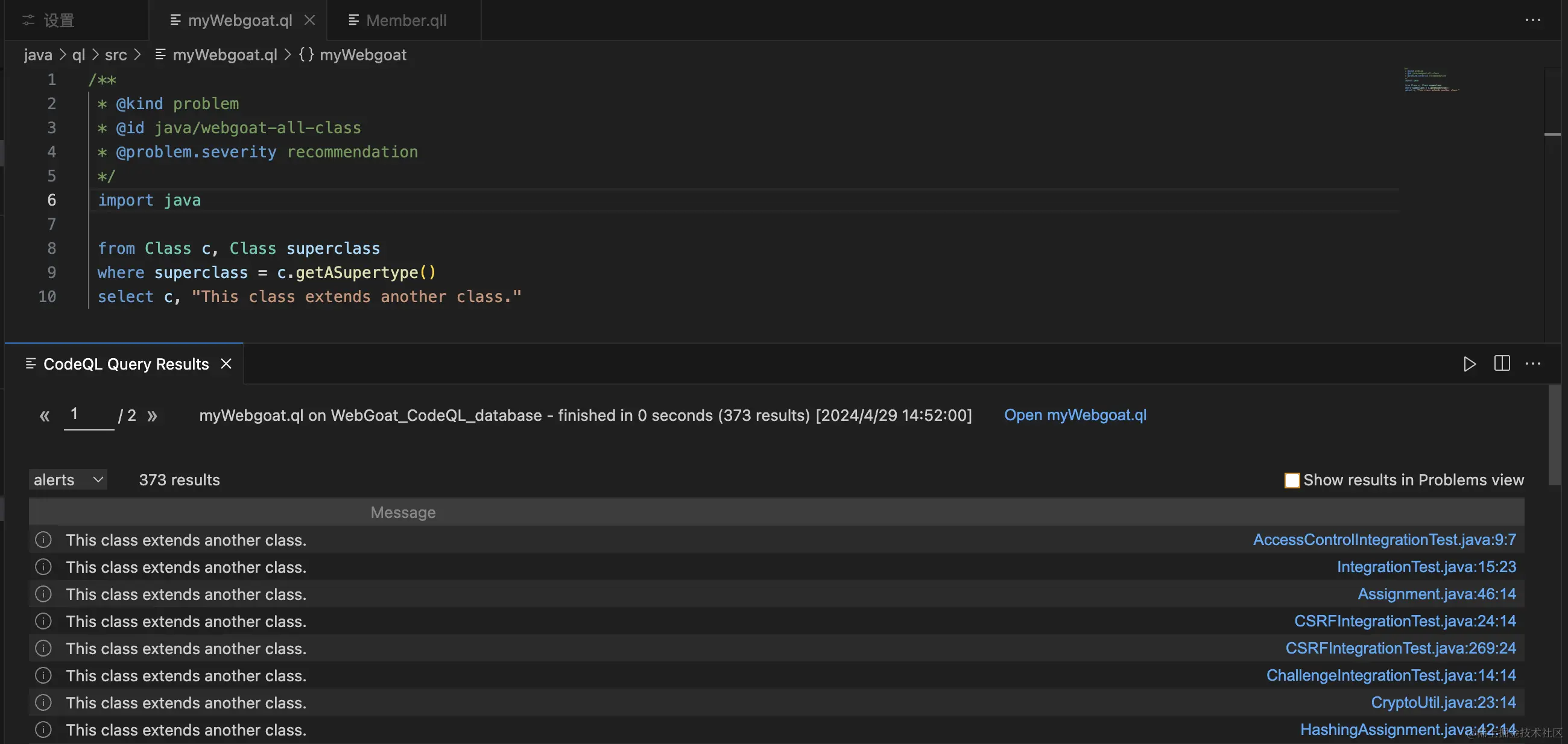This screenshot has width=1568, height=744.
Task: Open results panel more actions ellipsis
Action: click(x=1532, y=364)
